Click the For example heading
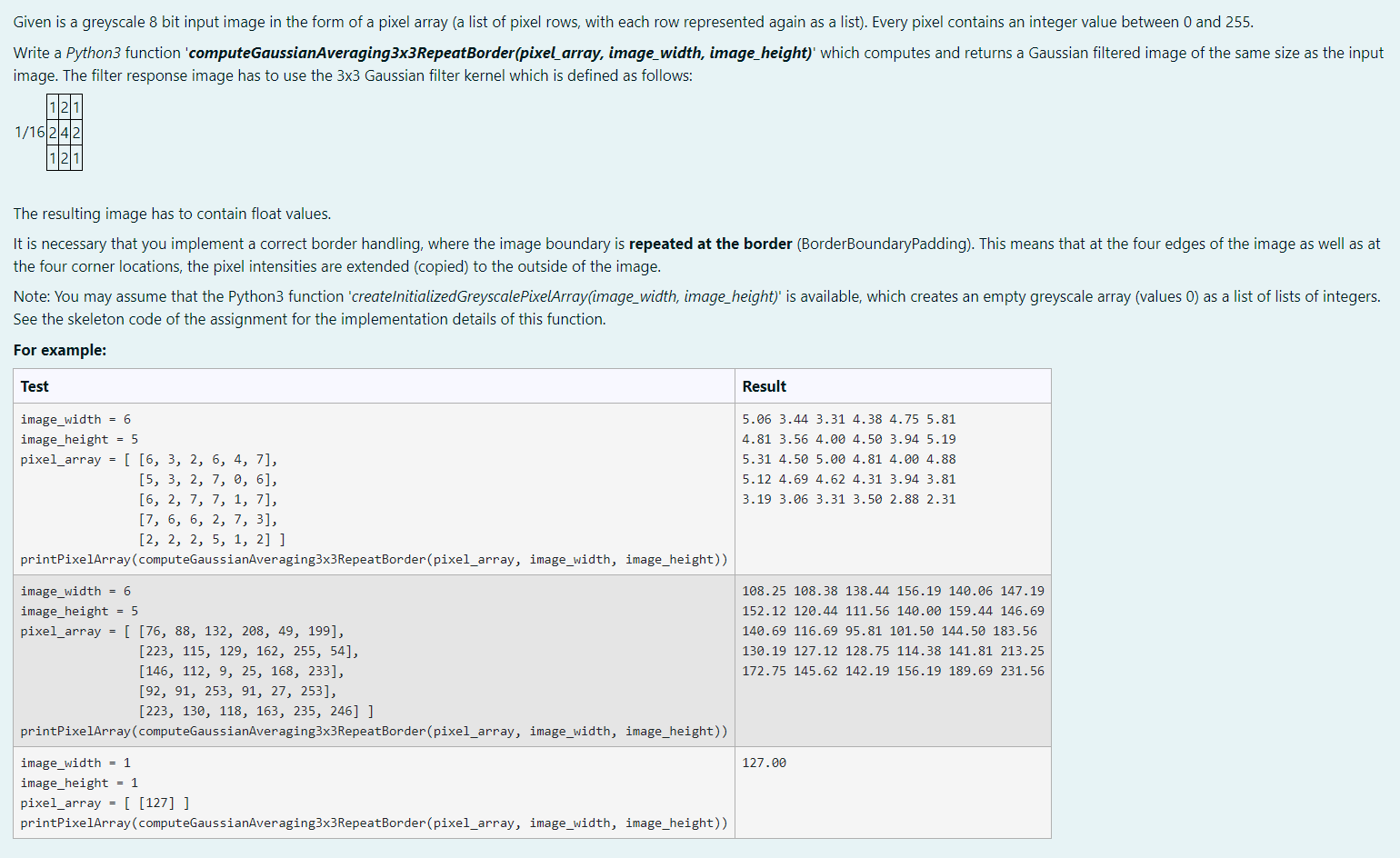 point(58,350)
